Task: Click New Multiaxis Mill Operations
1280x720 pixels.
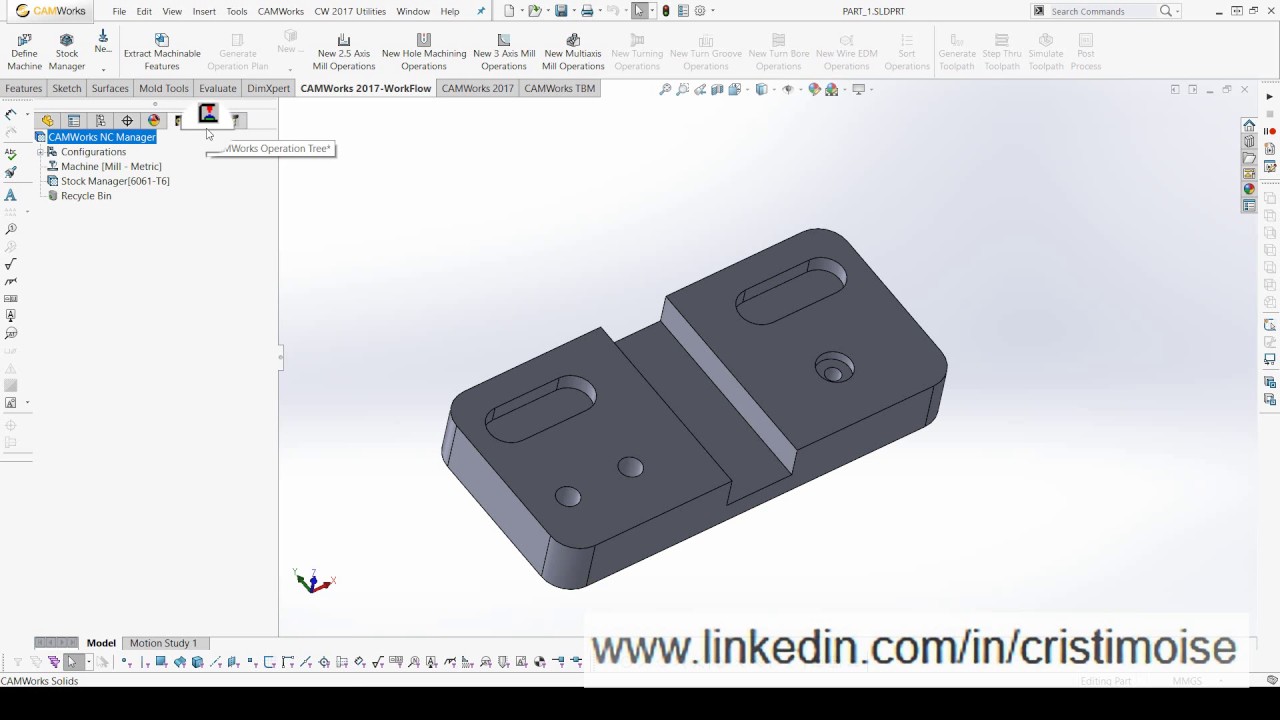Action: pos(573,52)
